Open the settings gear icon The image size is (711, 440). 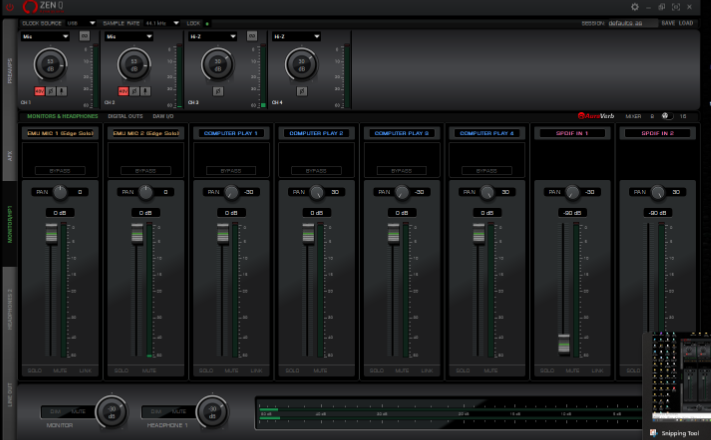click(634, 7)
